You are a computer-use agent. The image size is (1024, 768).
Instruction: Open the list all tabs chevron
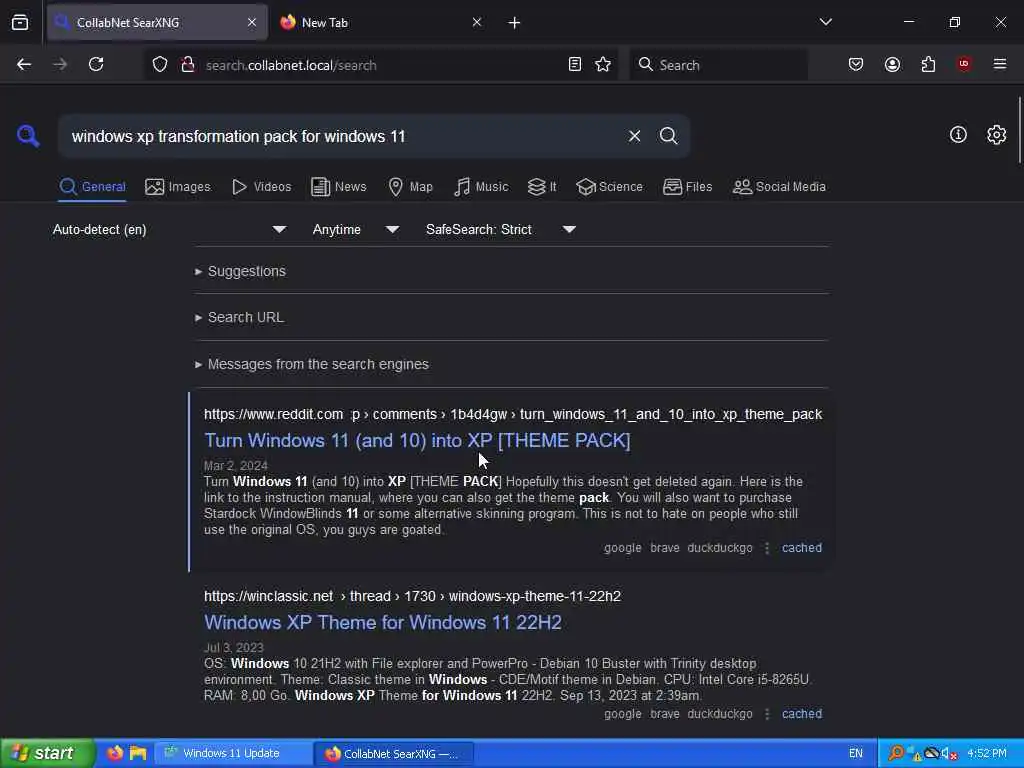click(825, 22)
